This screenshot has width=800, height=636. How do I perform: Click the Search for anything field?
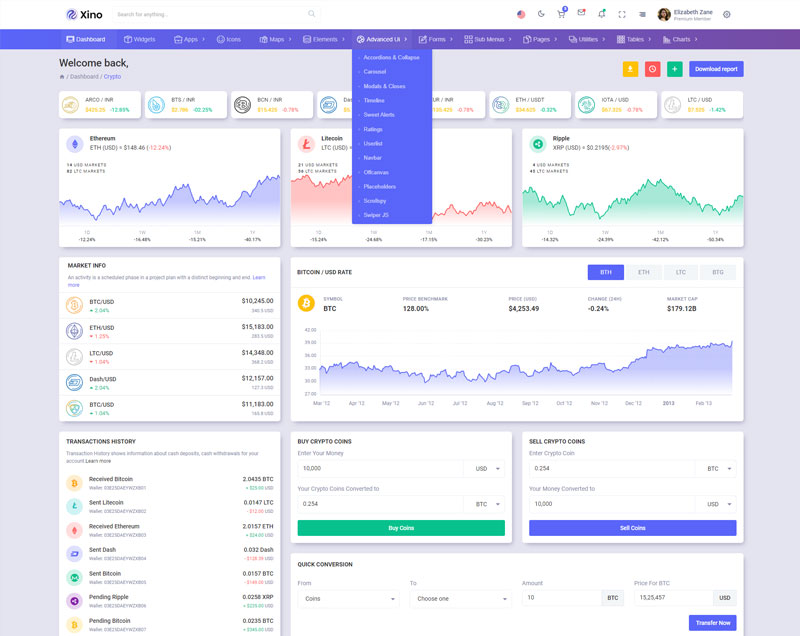click(x=210, y=14)
